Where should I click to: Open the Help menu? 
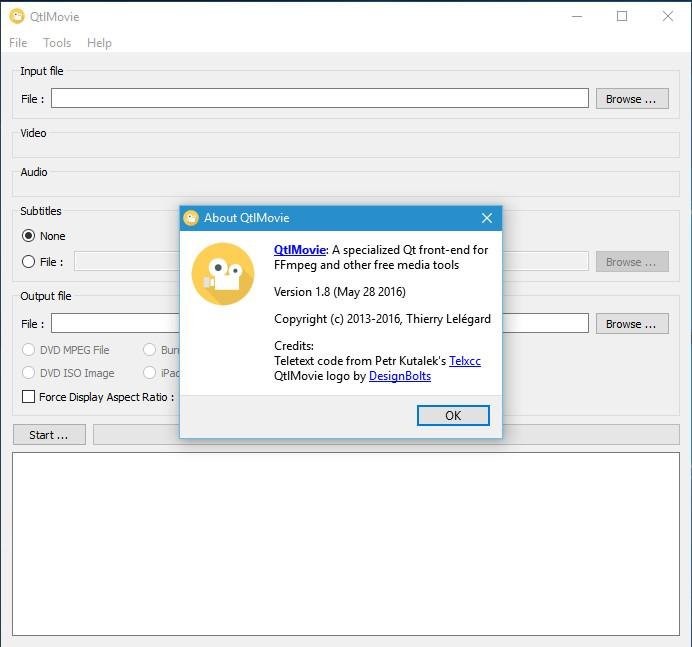tap(99, 43)
